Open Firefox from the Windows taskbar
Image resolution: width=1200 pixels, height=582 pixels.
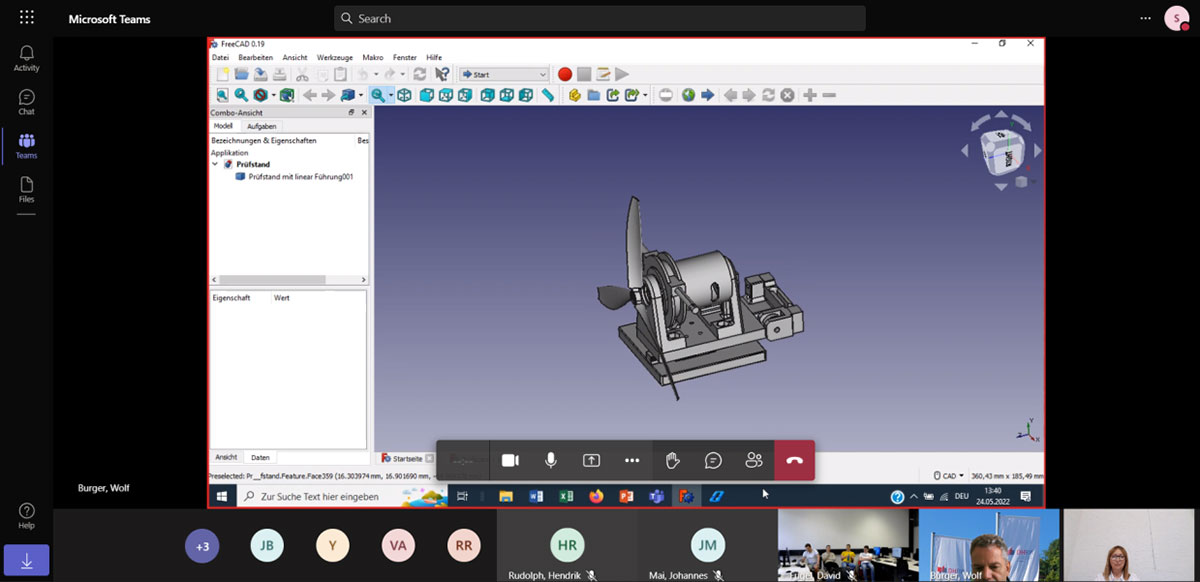click(597, 496)
